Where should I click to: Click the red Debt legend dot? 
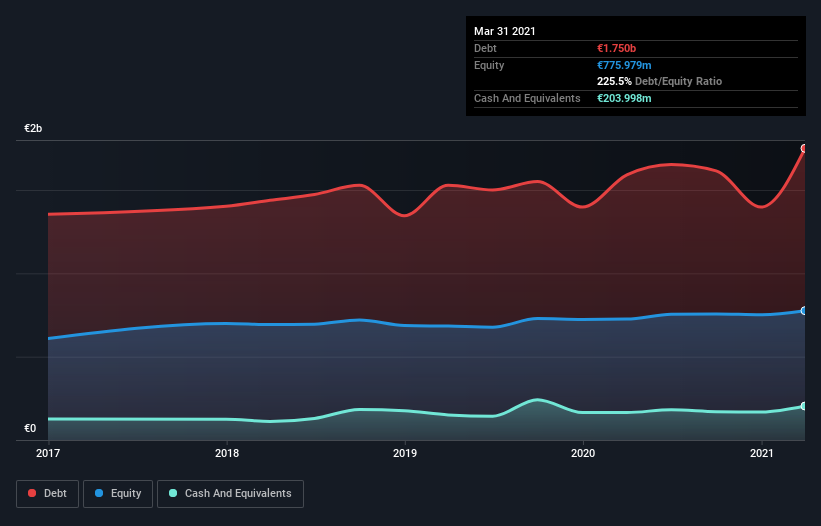32,493
